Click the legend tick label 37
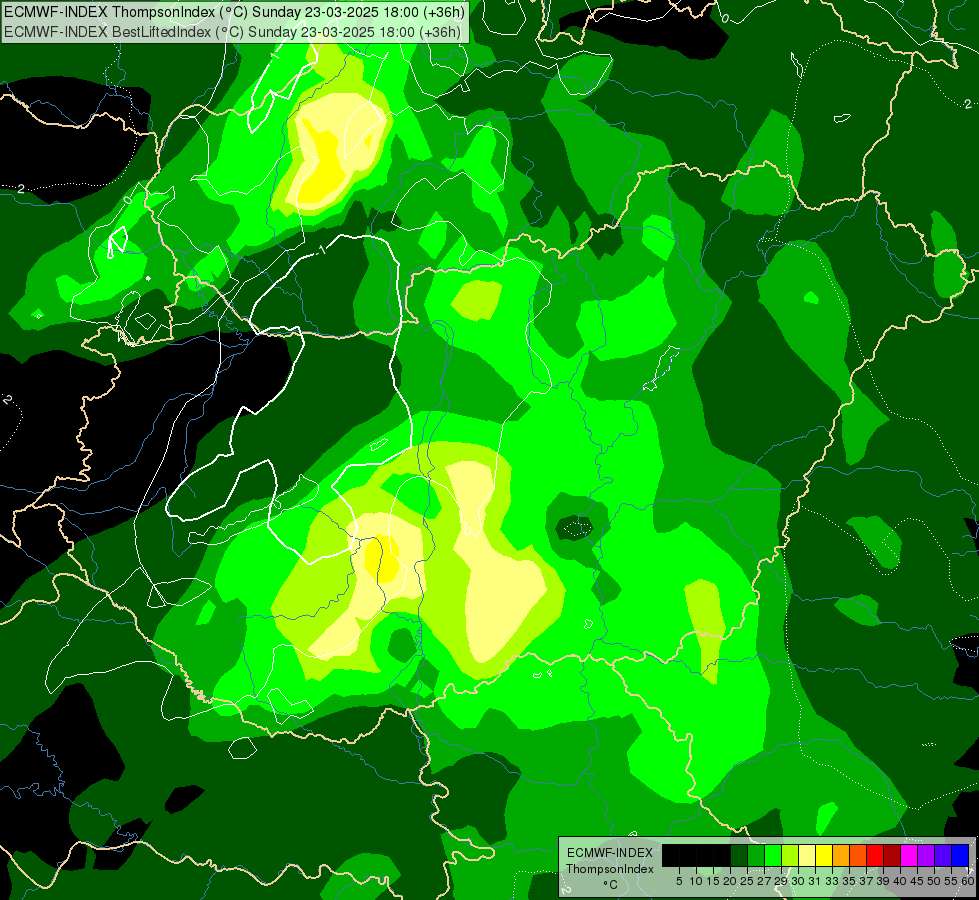The width and height of the screenshot is (979, 900). (x=866, y=881)
